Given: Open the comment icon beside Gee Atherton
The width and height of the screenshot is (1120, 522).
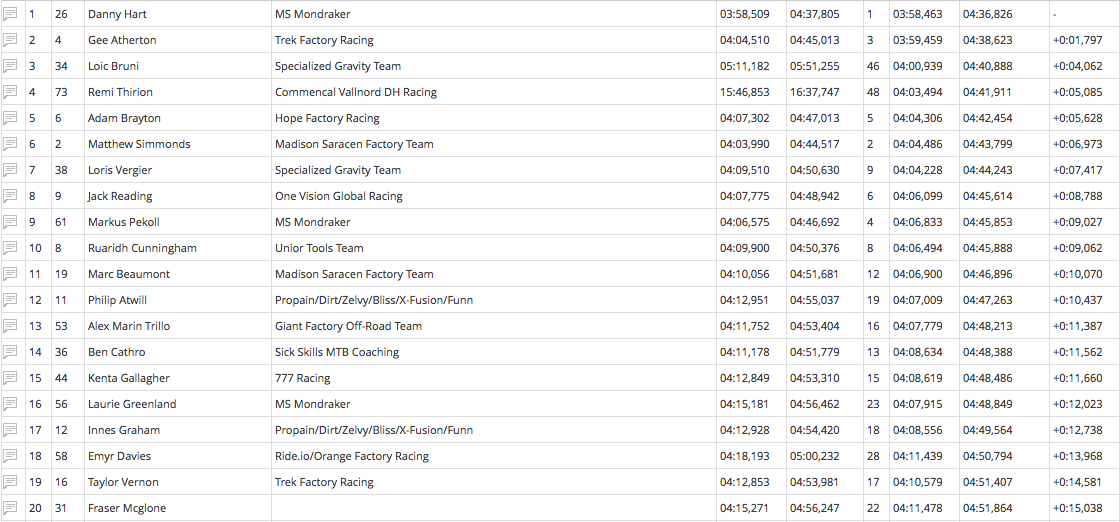Looking at the screenshot, I should pyautogui.click(x=11, y=40).
